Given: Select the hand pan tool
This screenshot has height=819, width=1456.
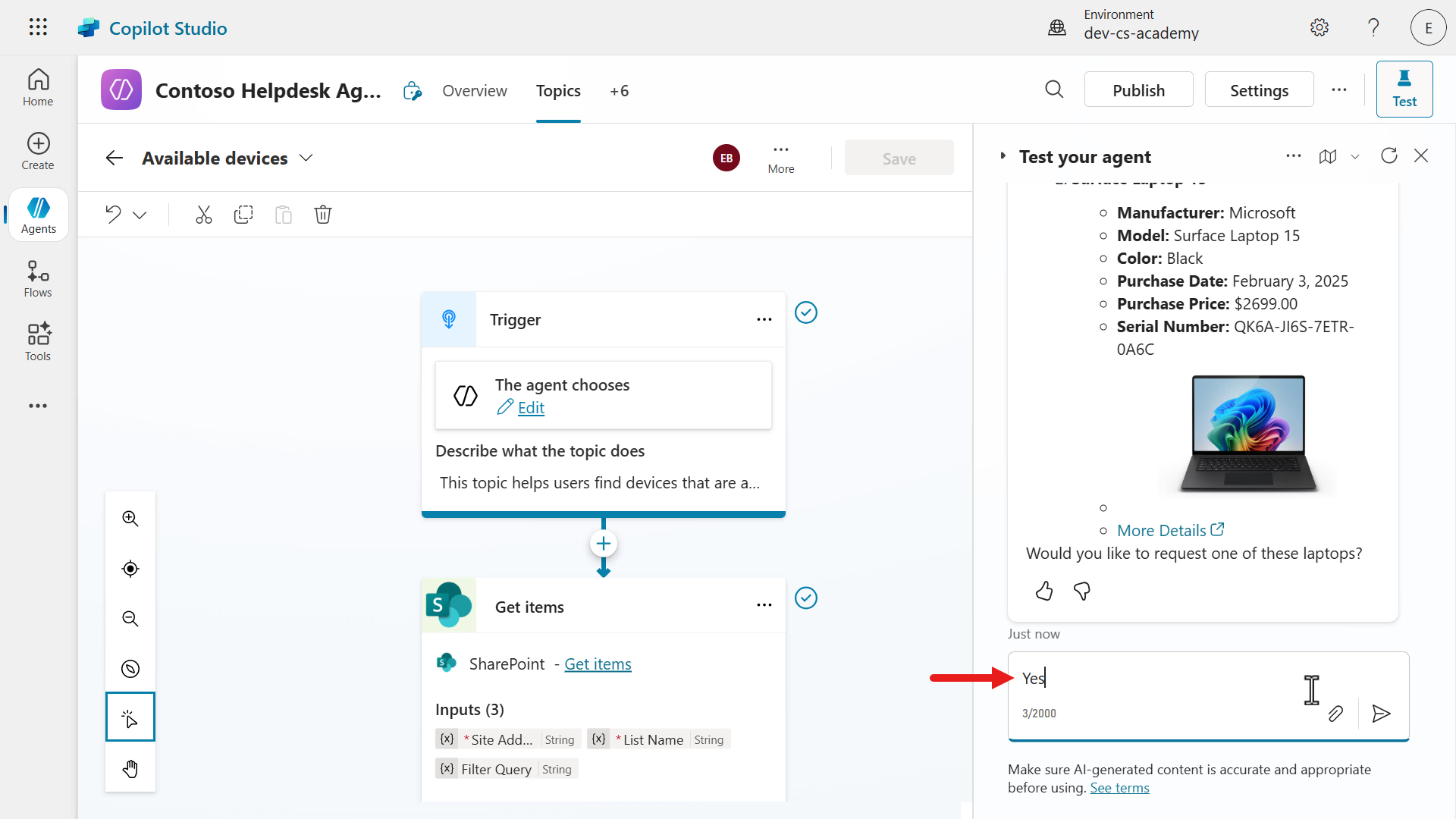Looking at the screenshot, I should click(x=130, y=769).
